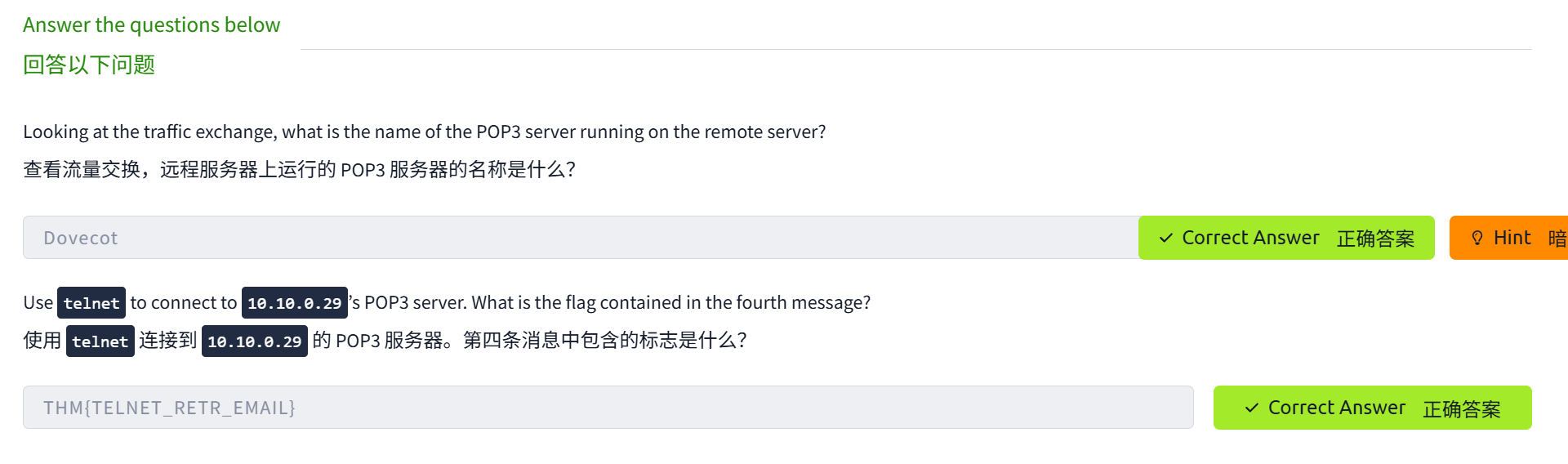Viewport: 1568px width, 464px height.
Task: Click the 10.10.0.29 code tag in the English question
Action: (294, 303)
